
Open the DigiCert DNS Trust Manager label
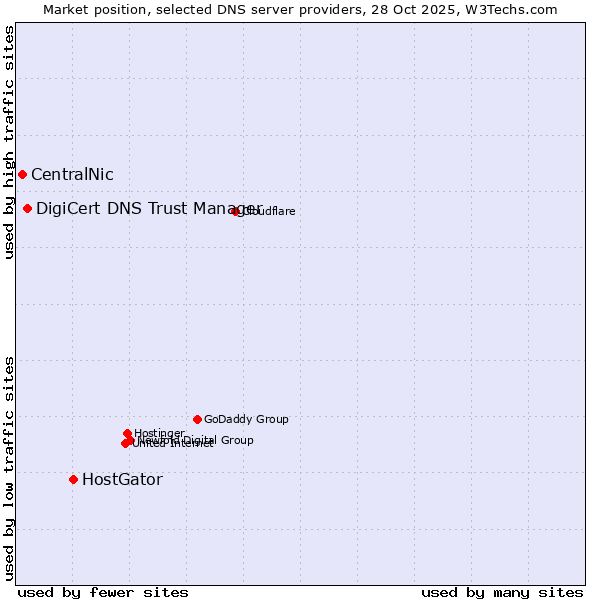tap(149, 209)
